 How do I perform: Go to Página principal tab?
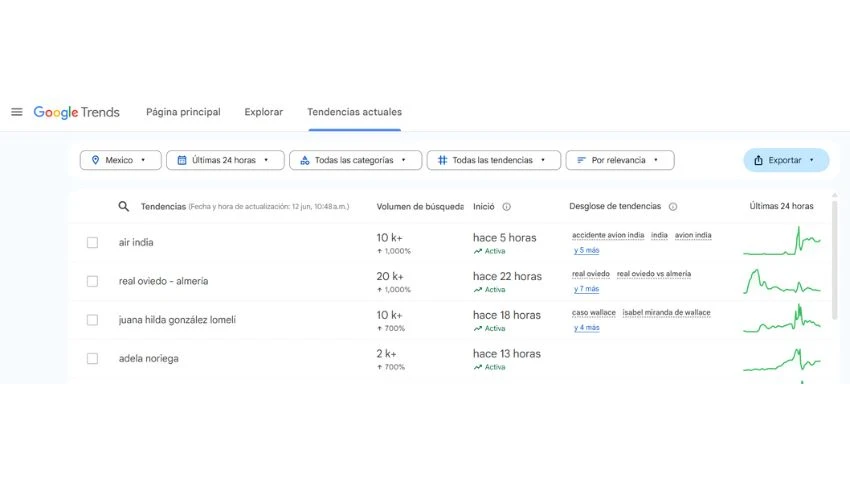(183, 112)
